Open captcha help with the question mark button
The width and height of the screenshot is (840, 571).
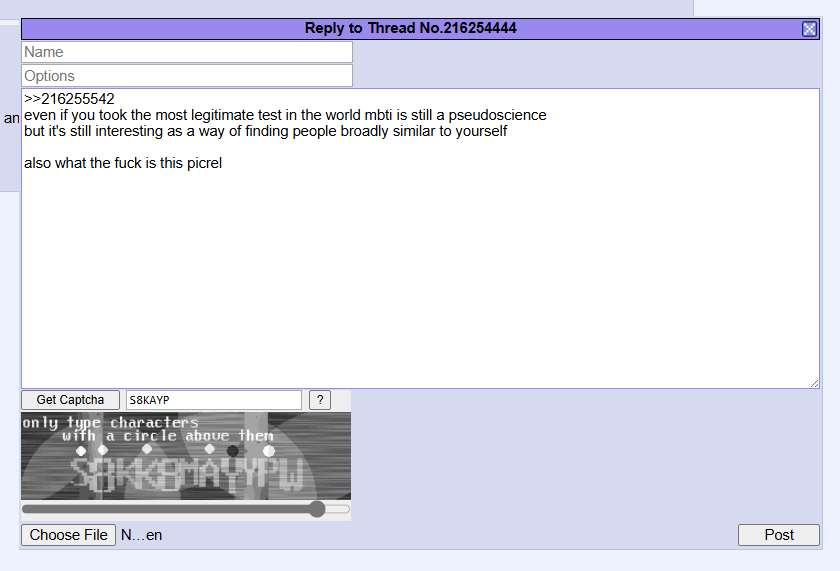tap(320, 400)
